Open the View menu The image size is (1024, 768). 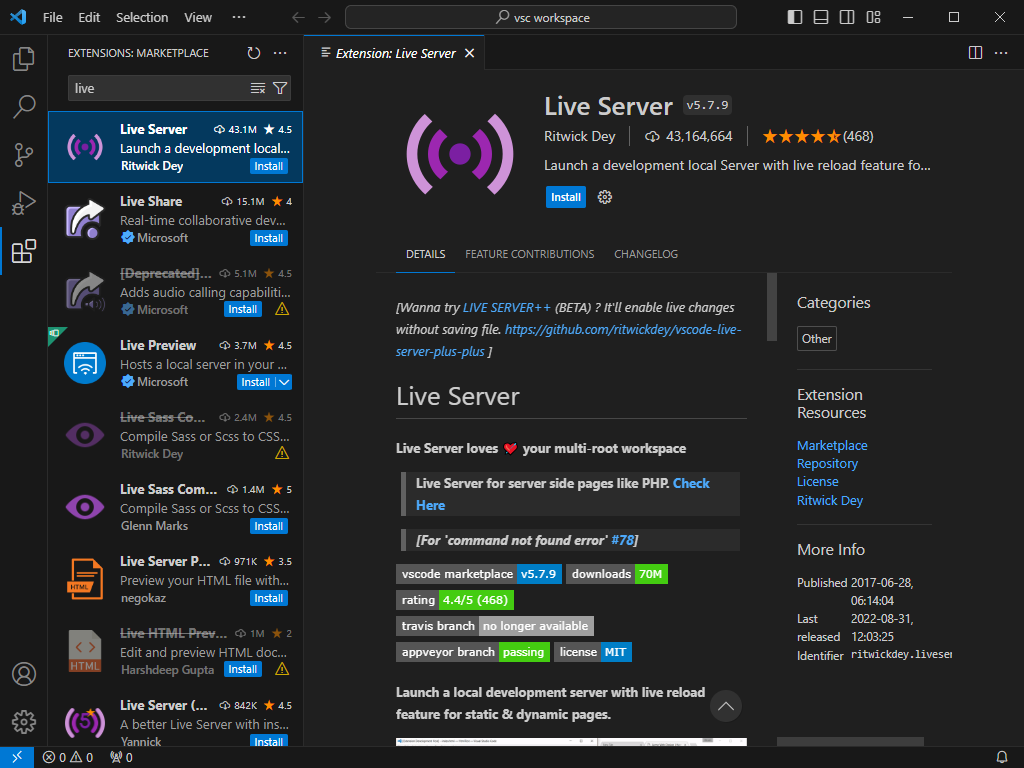(198, 18)
